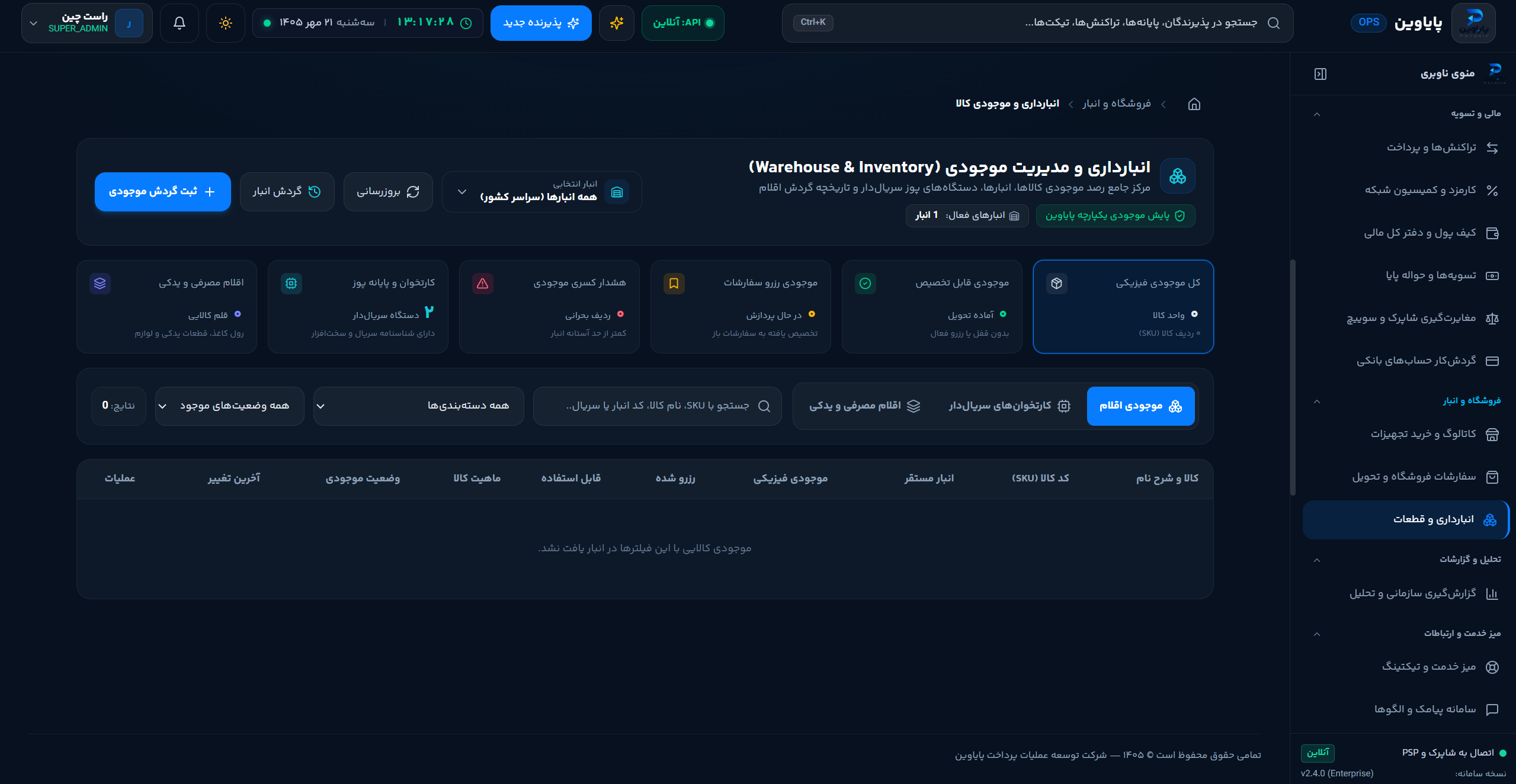This screenshot has width=1516, height=784.
Task: Click the sparkle AI assistant icon
Action: point(617,23)
